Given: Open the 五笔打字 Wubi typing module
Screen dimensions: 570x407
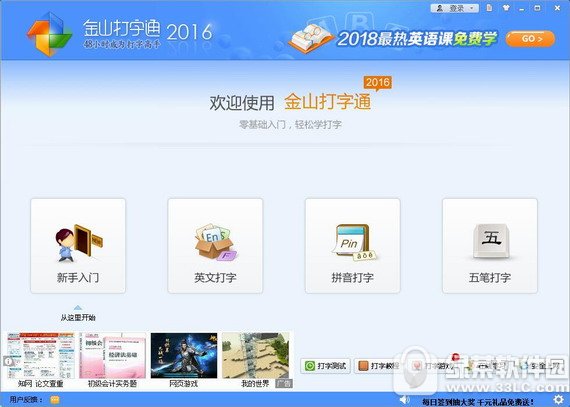Looking at the screenshot, I should click(490, 246).
